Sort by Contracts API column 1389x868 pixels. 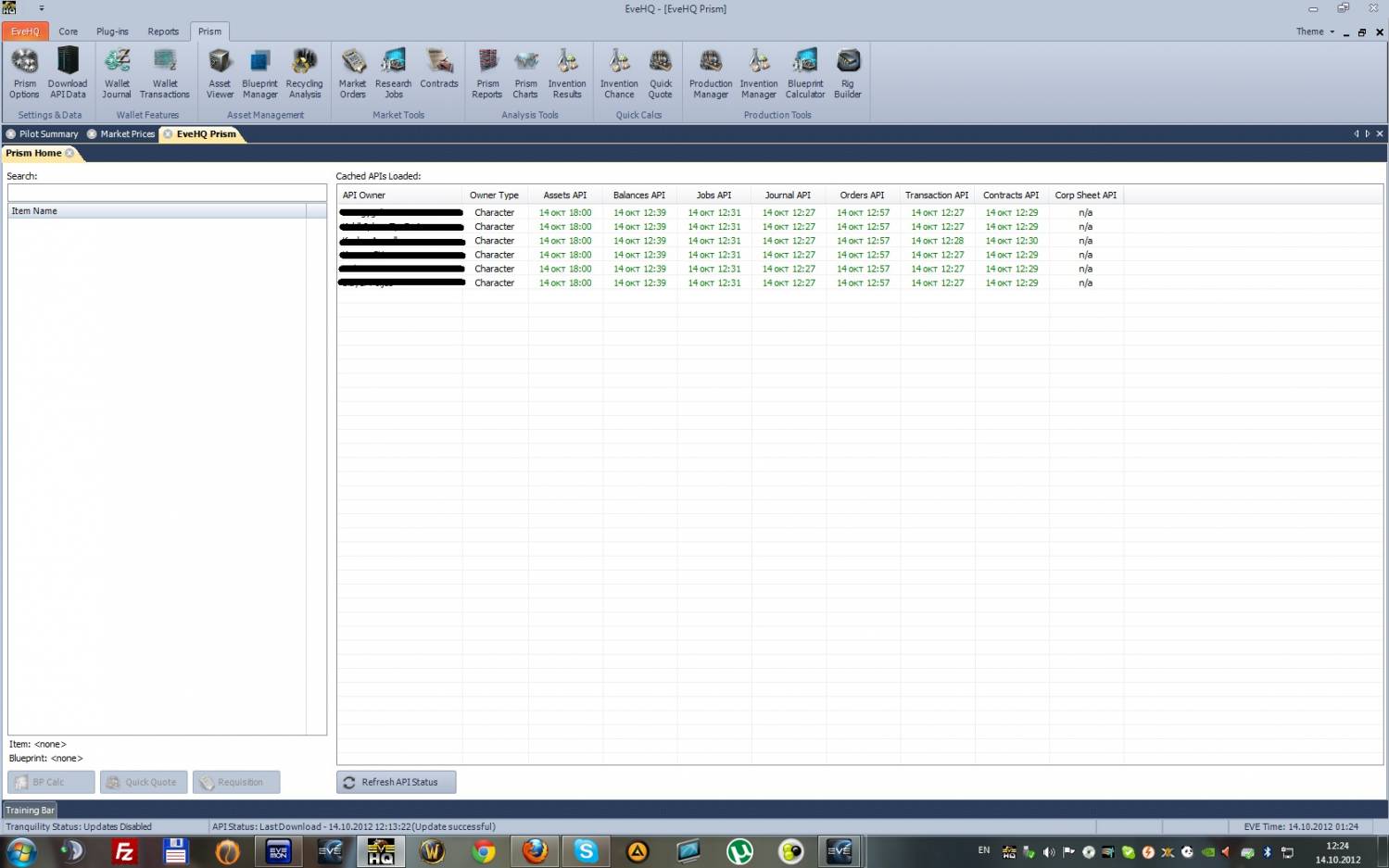tap(1011, 195)
